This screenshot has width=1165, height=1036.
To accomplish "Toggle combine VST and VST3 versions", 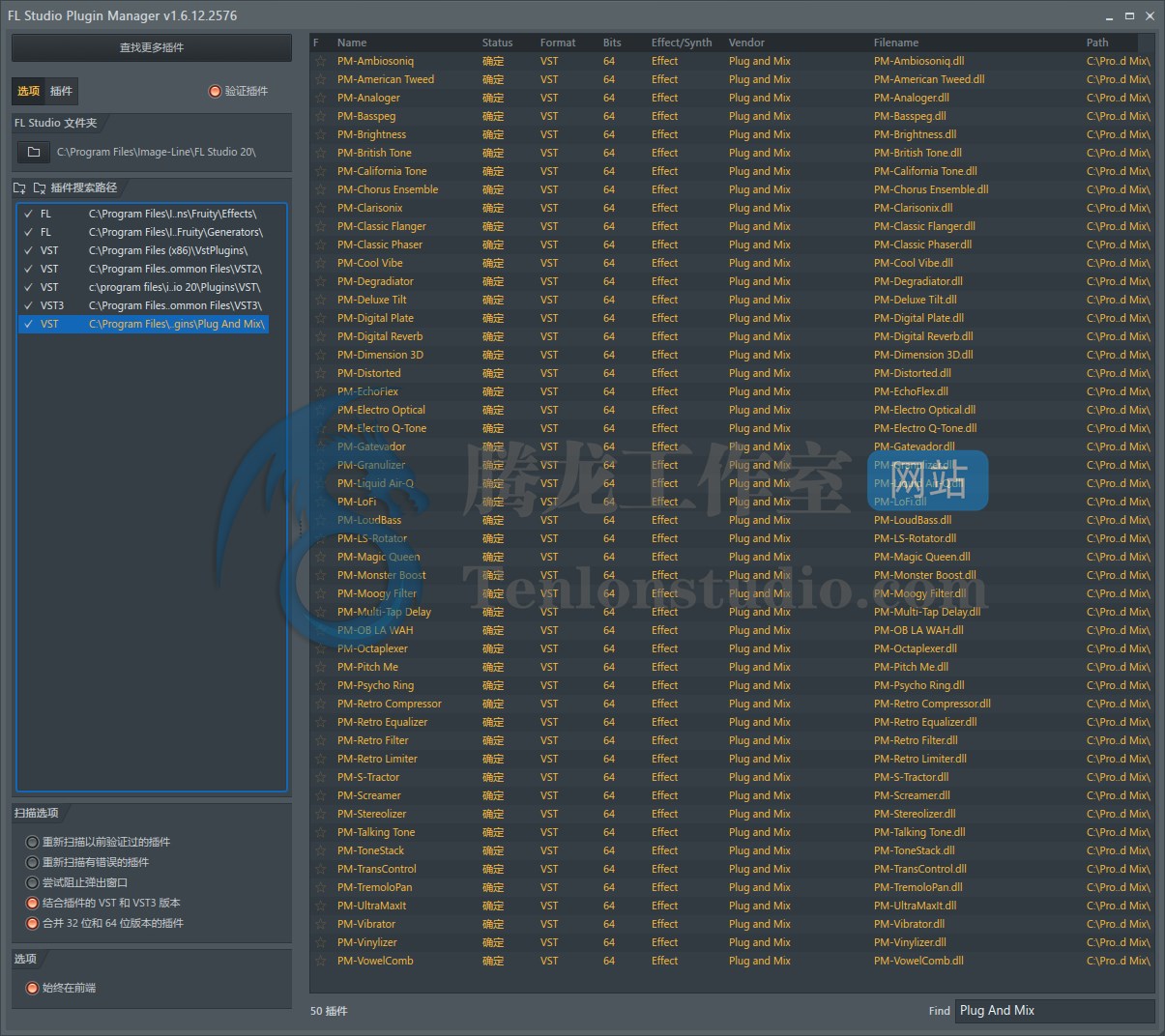I will coord(32,903).
